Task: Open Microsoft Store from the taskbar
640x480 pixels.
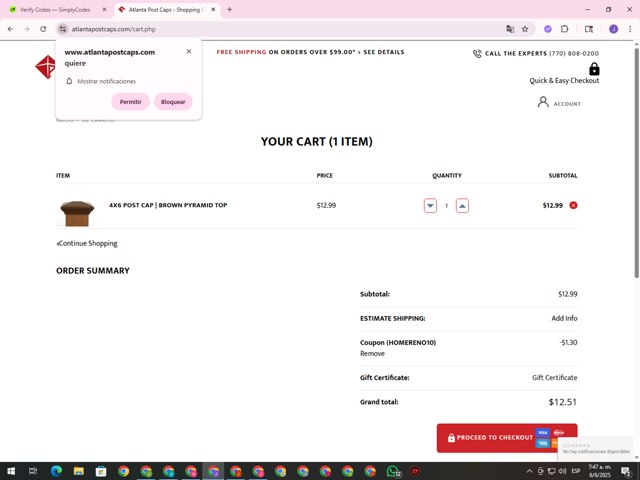Action: coord(101,471)
